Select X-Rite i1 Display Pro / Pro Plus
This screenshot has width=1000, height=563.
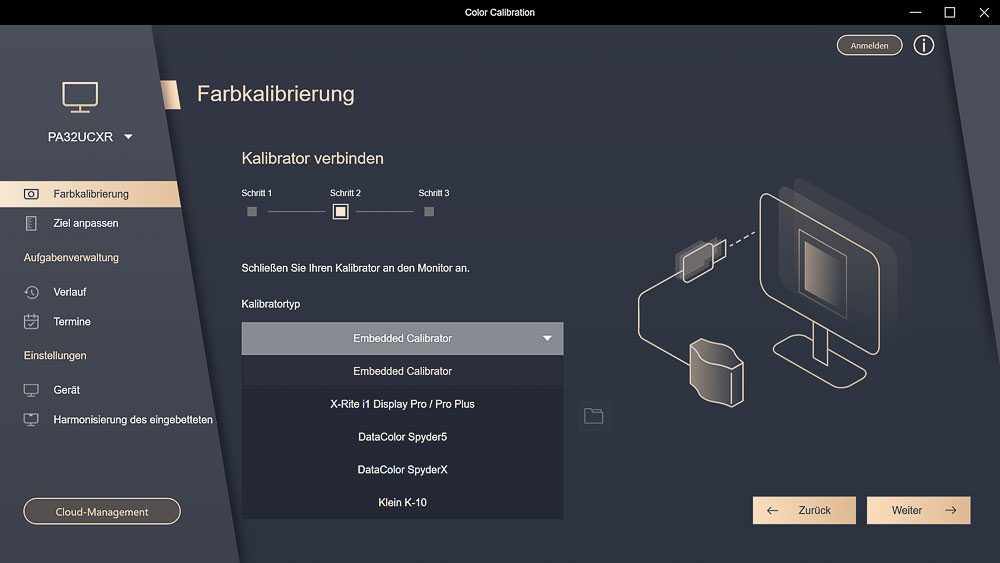pyautogui.click(x=402, y=404)
